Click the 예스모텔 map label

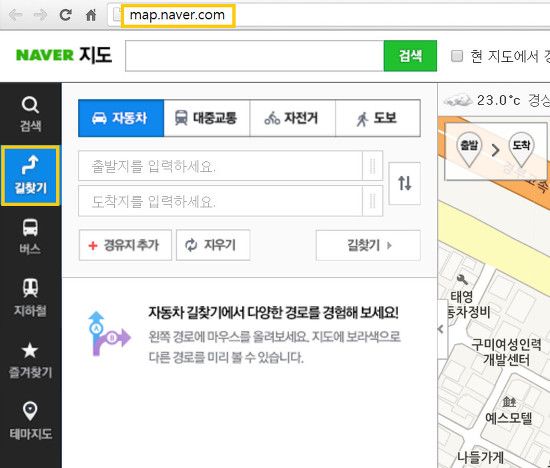(509, 418)
